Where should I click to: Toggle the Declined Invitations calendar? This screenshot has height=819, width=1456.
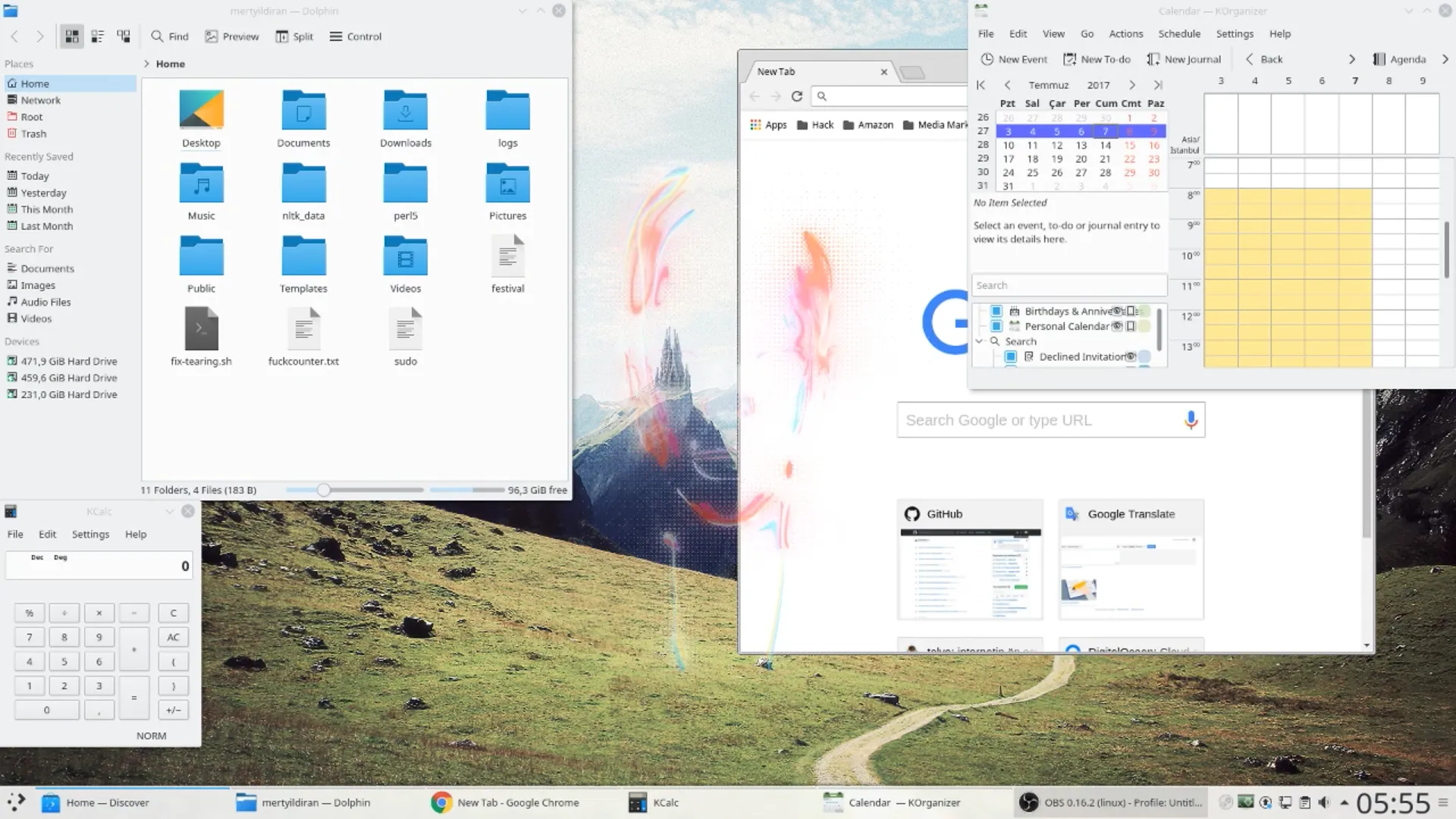coord(1011,356)
